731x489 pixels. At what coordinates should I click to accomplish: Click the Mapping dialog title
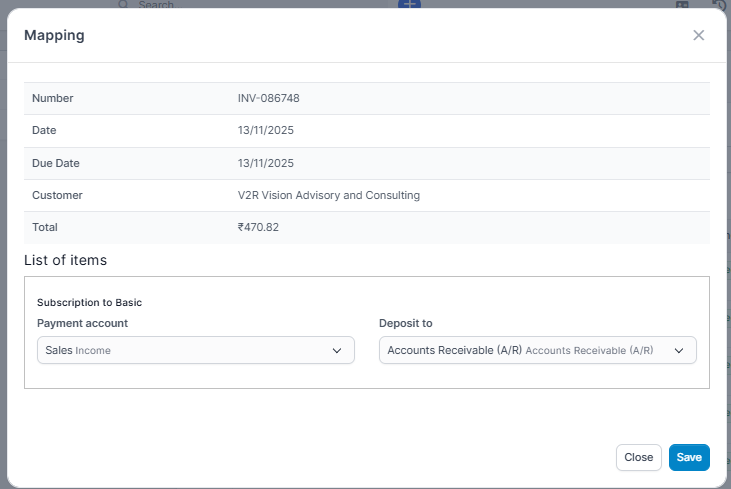[54, 35]
